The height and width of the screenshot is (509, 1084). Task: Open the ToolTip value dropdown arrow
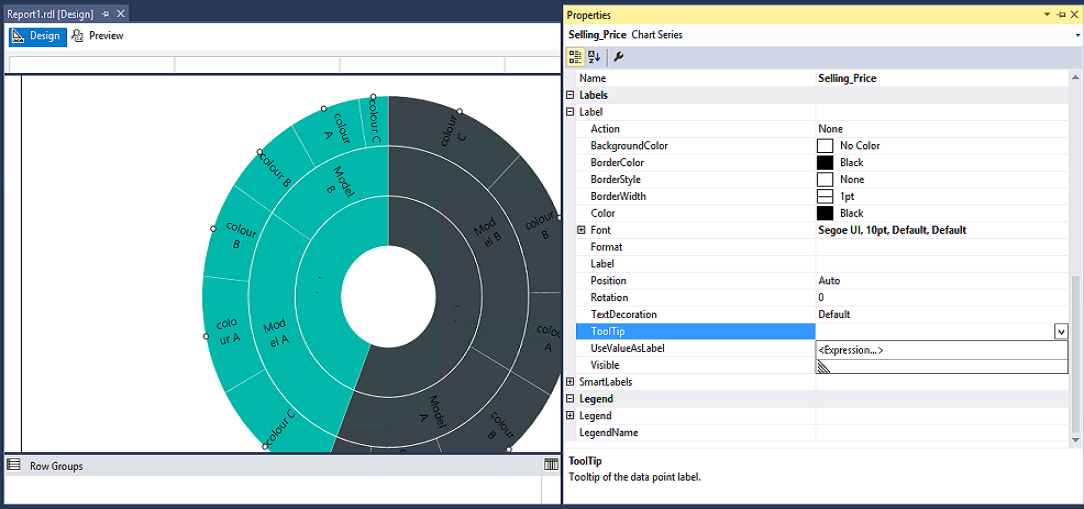tap(1060, 332)
